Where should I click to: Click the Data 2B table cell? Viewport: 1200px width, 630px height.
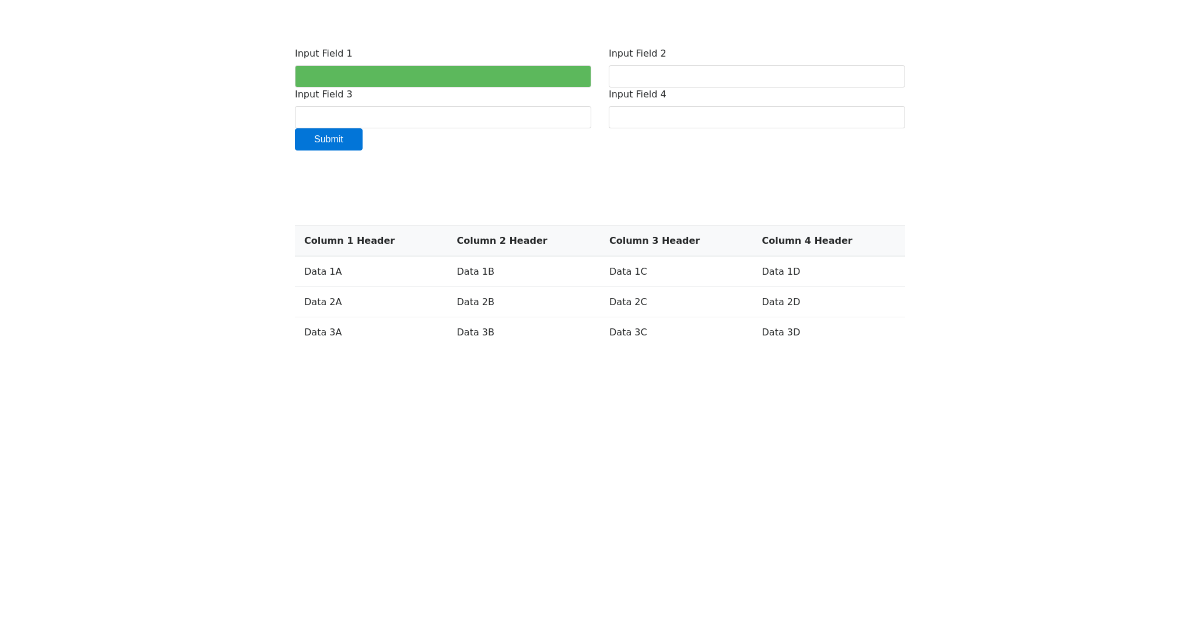[x=475, y=302]
